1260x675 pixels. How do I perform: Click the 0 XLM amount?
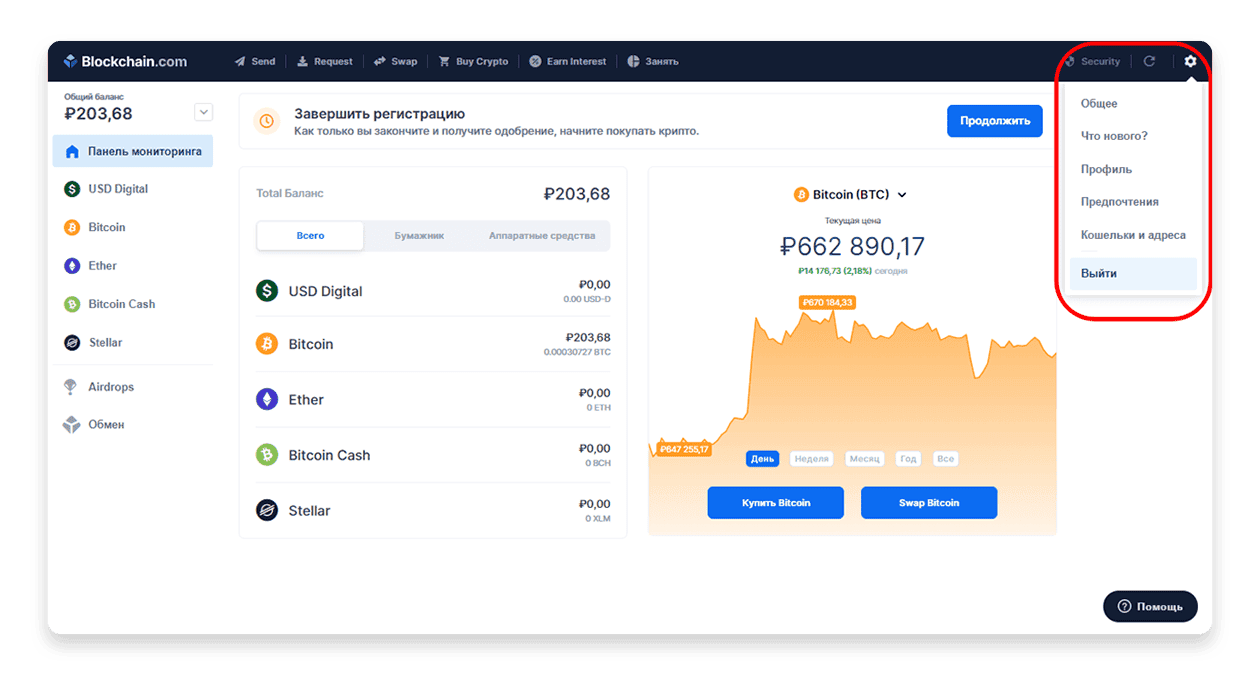[598, 519]
